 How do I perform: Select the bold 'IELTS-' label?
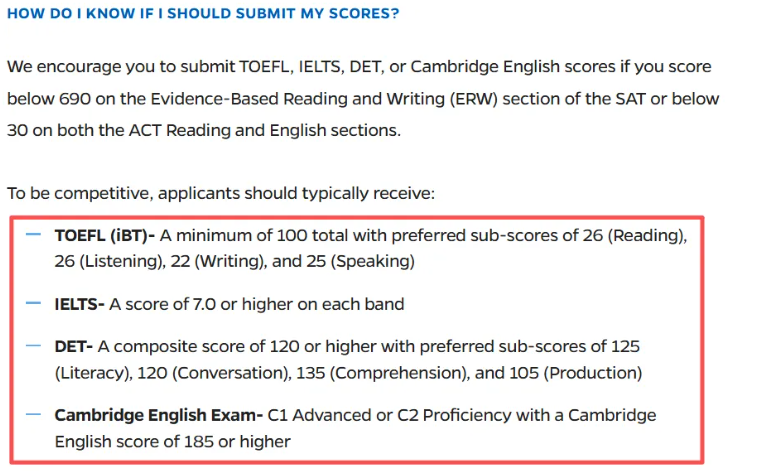80,303
